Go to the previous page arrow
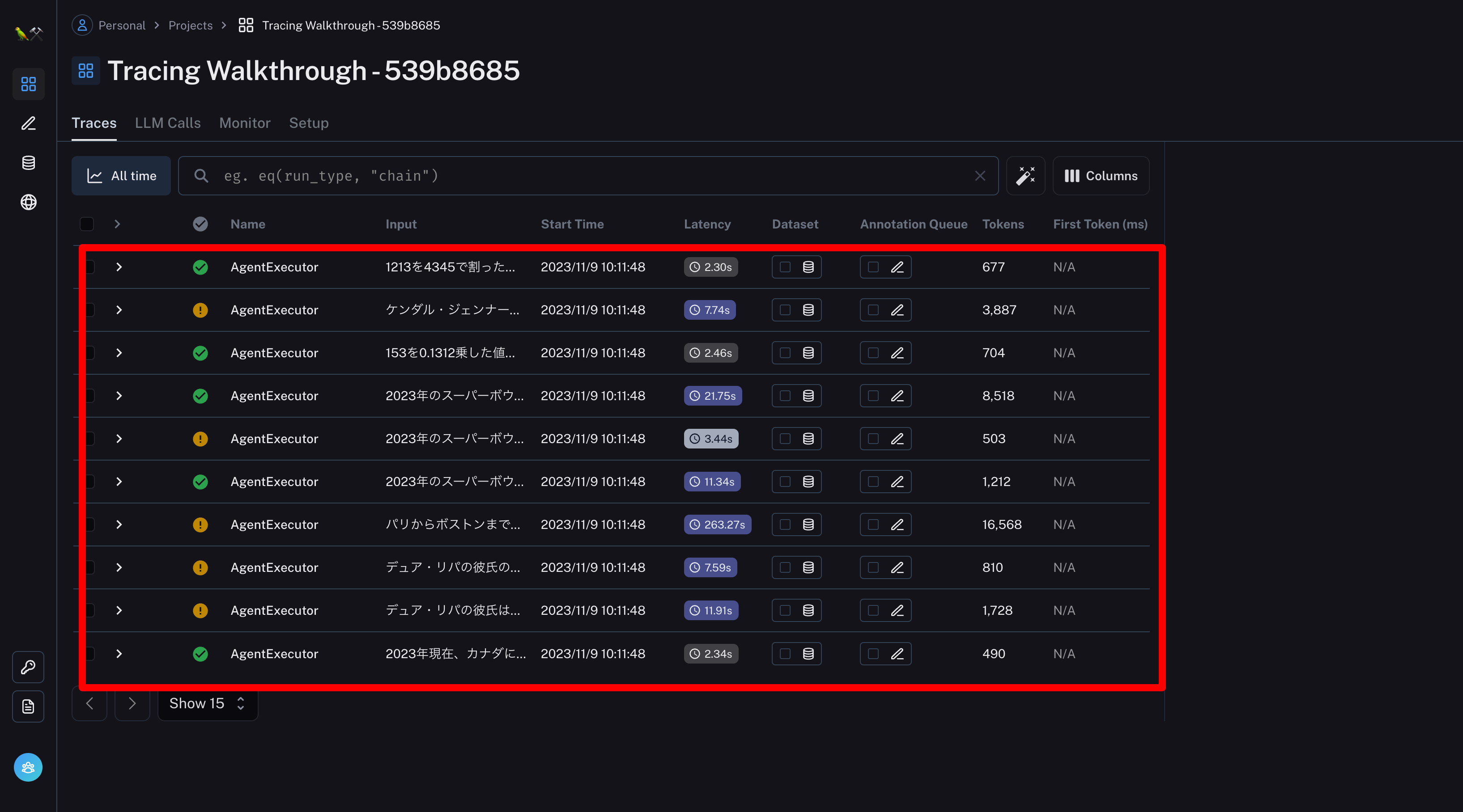The height and width of the screenshot is (812, 1463). (90, 704)
